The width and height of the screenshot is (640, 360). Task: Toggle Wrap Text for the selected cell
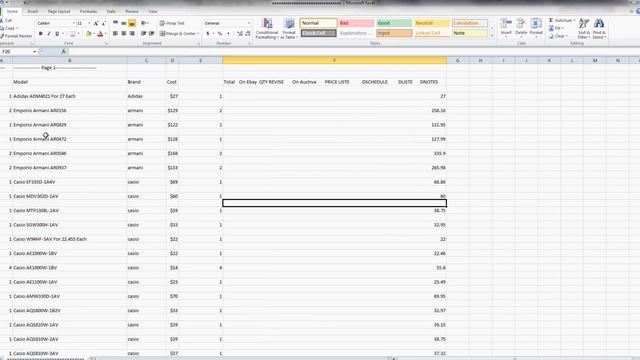click(x=172, y=23)
